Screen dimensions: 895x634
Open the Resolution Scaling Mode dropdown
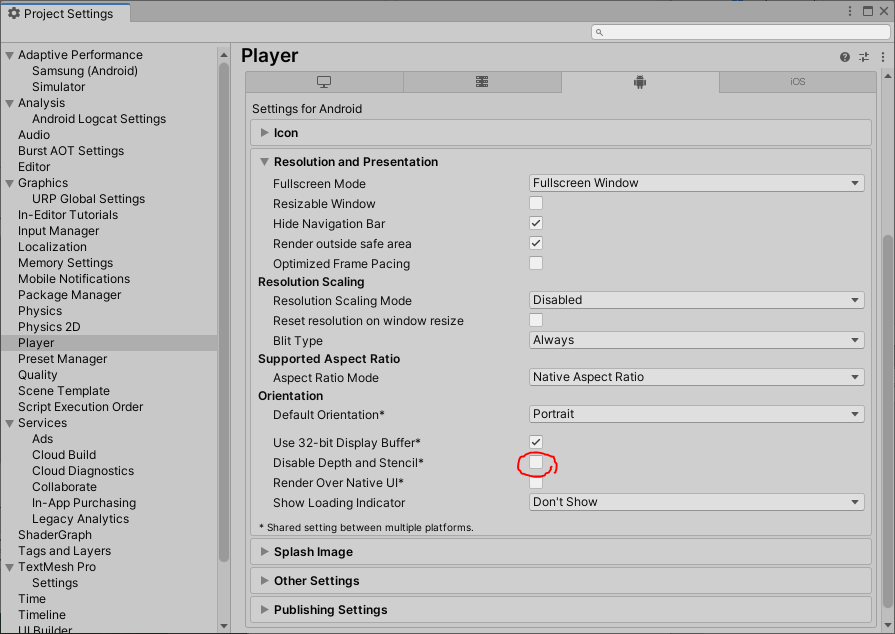(696, 300)
